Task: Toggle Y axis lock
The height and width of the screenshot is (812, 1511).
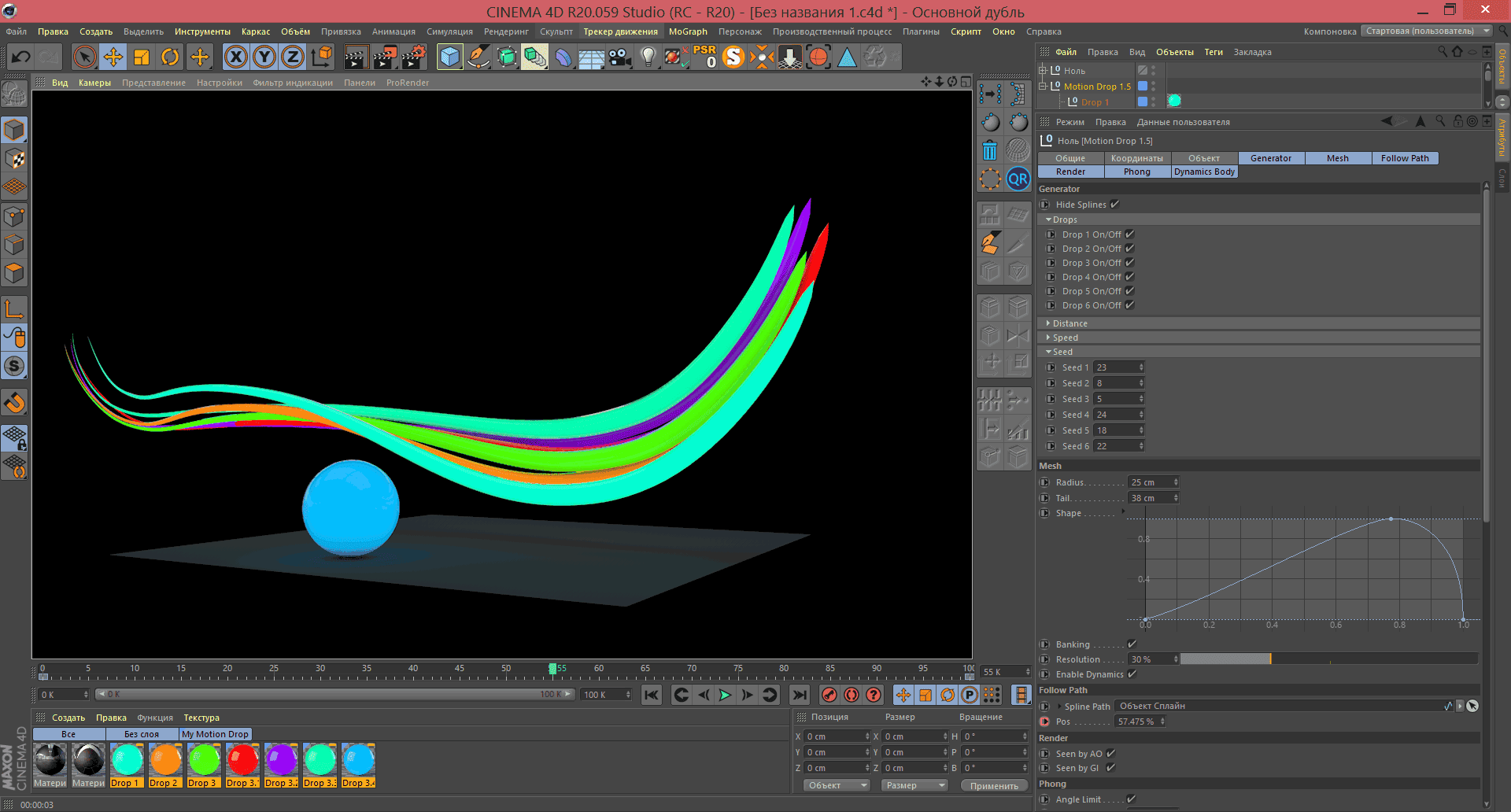Action: [265, 57]
